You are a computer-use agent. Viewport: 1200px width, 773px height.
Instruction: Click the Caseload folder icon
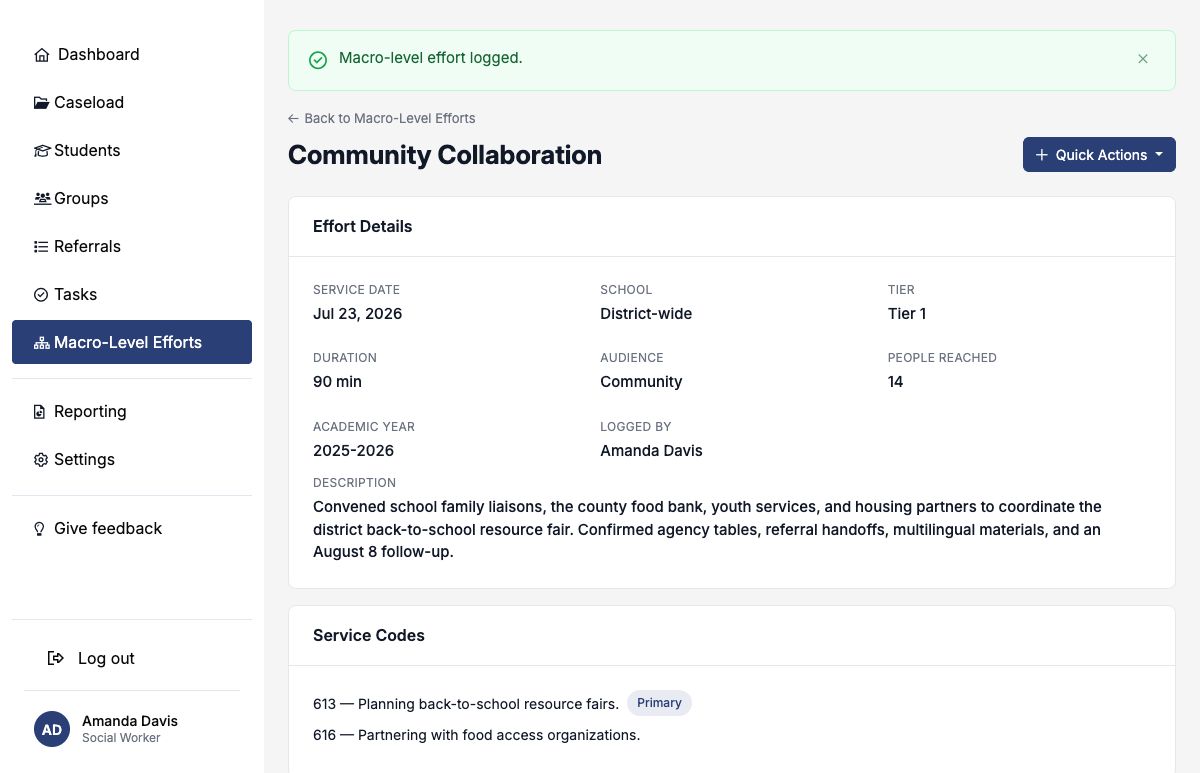(42, 103)
